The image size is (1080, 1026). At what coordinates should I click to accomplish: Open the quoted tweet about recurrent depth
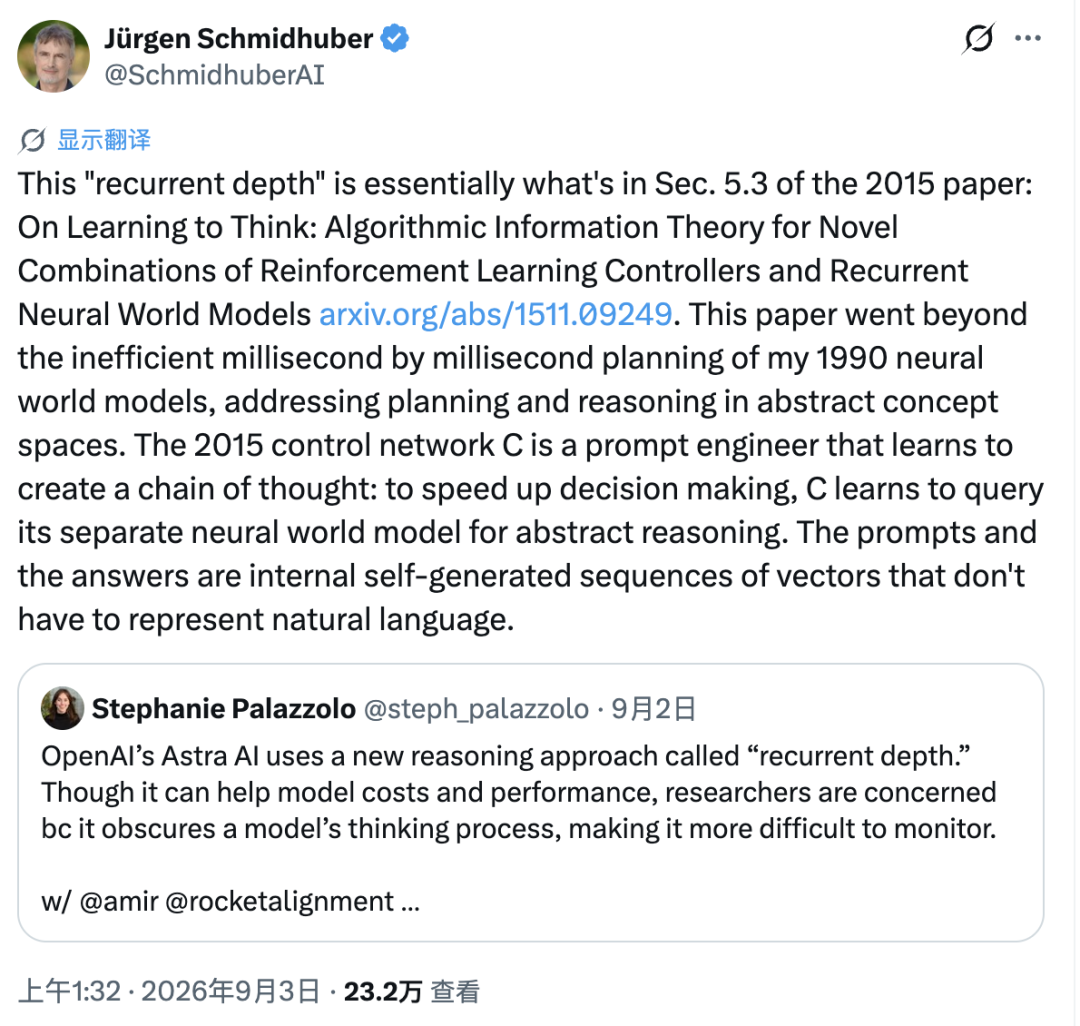tap(530, 802)
